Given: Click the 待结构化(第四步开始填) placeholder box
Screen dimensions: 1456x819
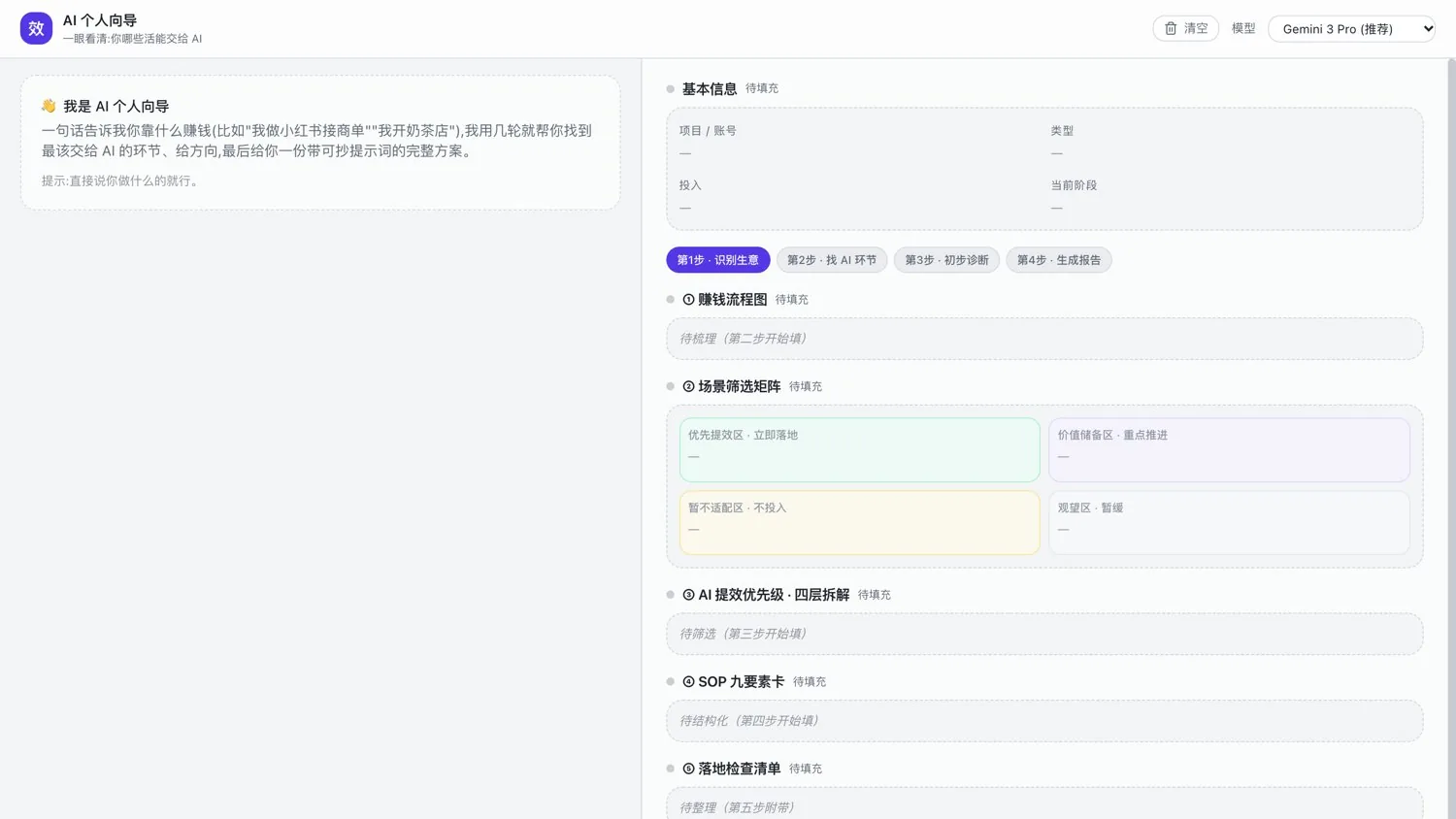Looking at the screenshot, I should tap(1044, 721).
